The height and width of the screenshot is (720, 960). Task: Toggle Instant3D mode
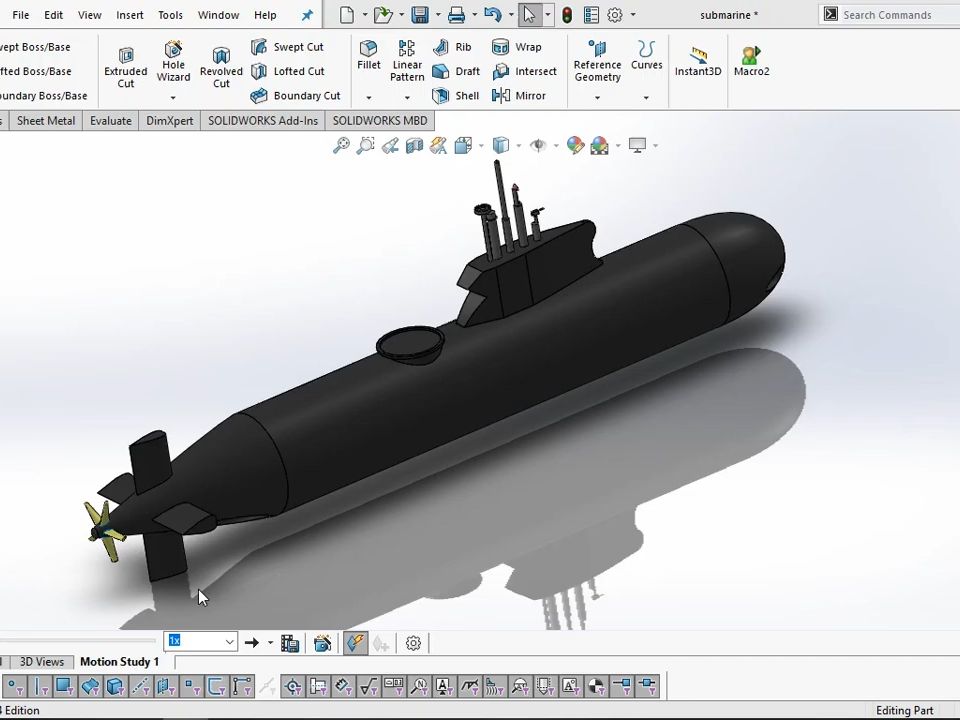(x=697, y=61)
